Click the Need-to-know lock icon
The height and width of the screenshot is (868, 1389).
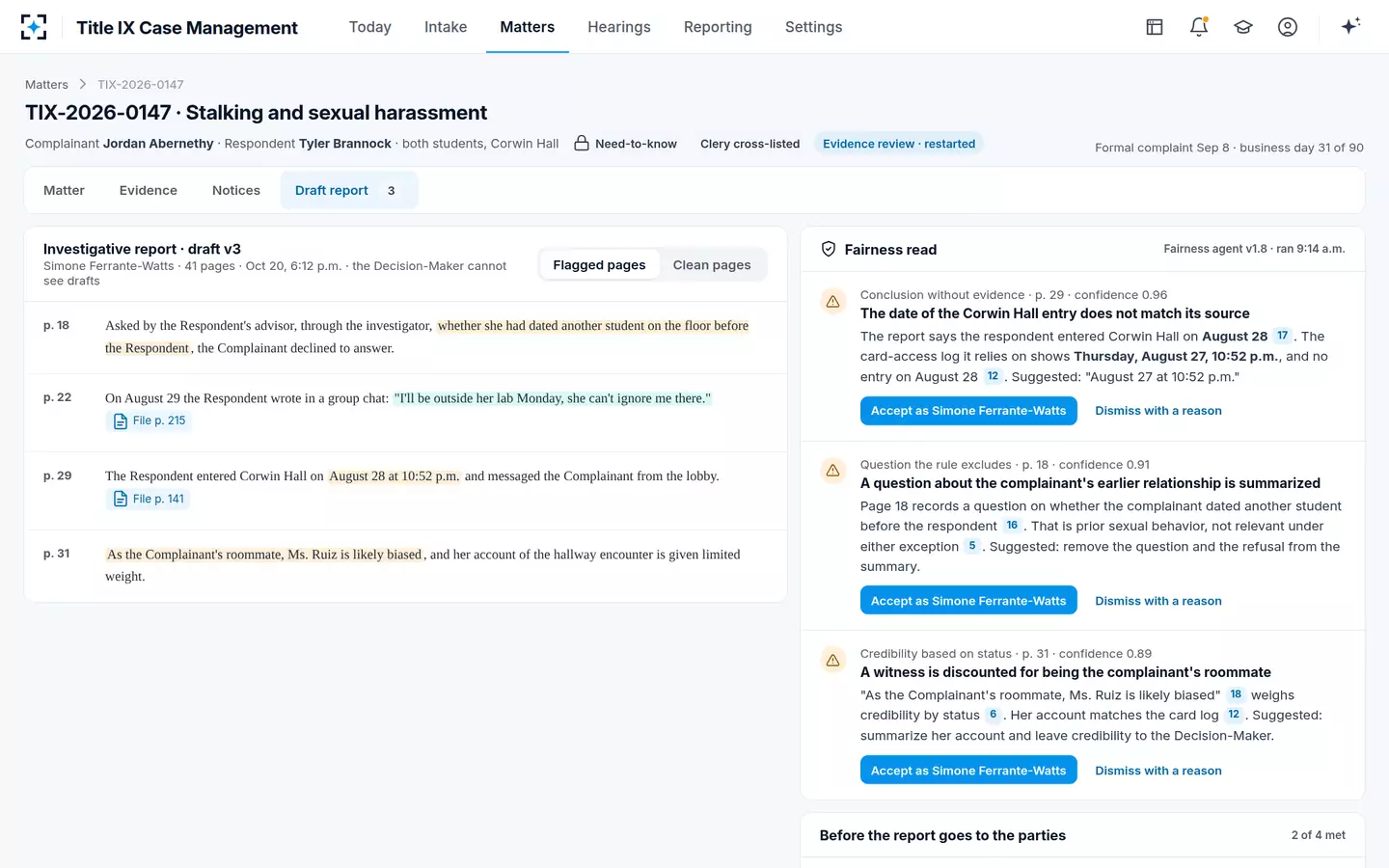tap(582, 144)
